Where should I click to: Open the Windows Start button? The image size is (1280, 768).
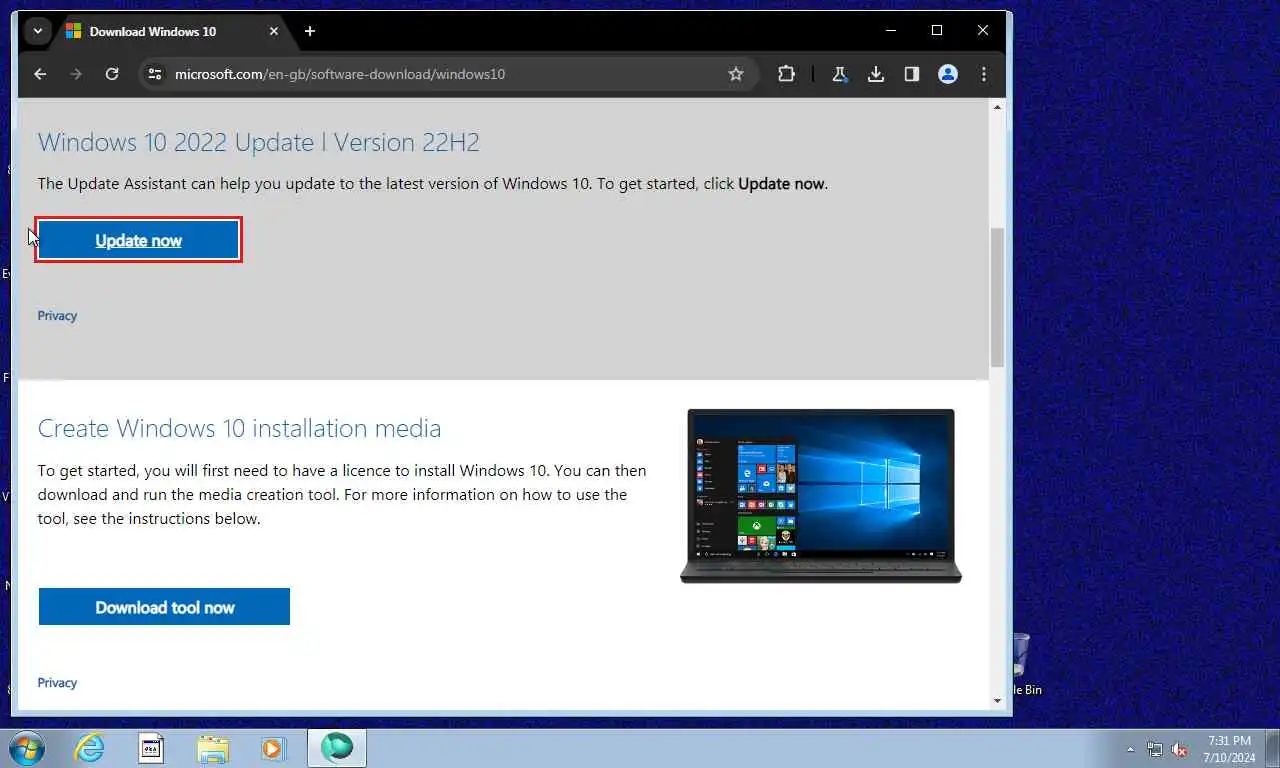tap(27, 748)
